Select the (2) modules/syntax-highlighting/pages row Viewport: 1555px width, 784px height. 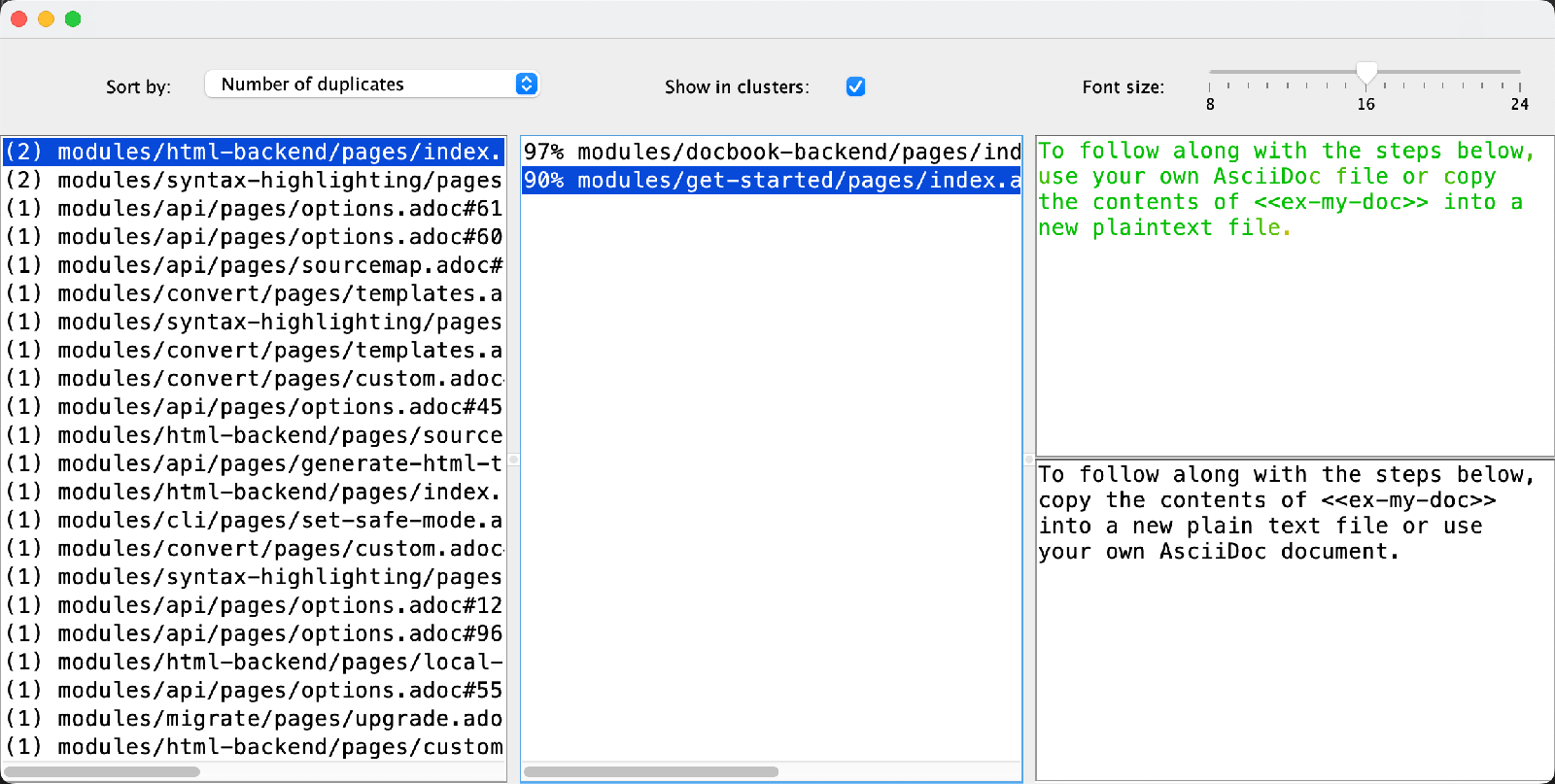click(x=255, y=180)
